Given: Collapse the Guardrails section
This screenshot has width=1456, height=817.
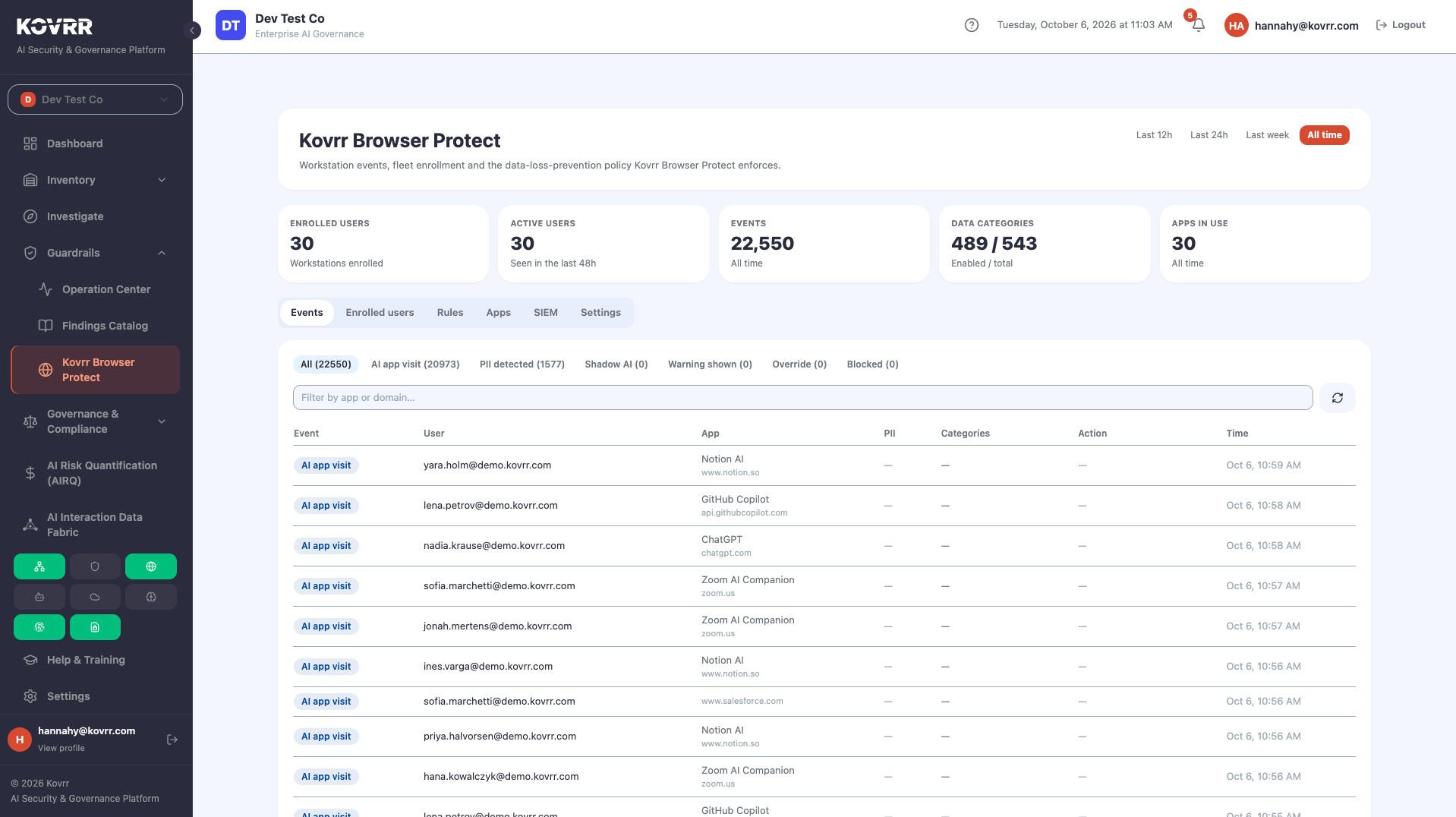Looking at the screenshot, I should click(96, 253).
